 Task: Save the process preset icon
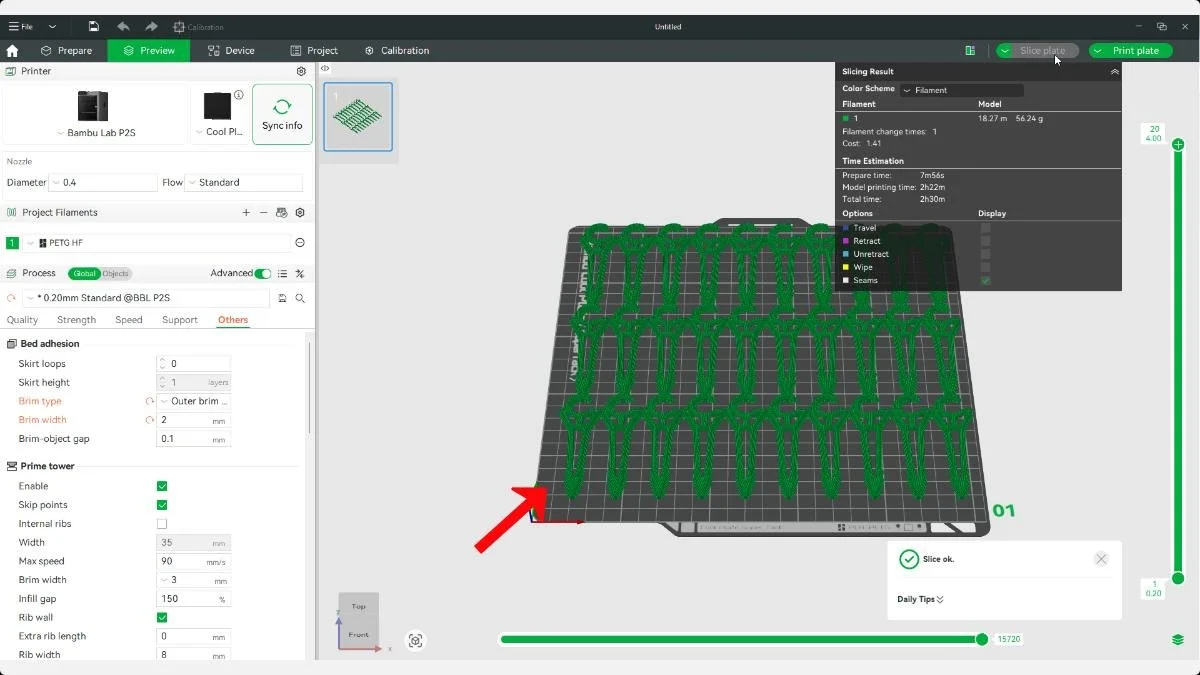[x=283, y=298]
